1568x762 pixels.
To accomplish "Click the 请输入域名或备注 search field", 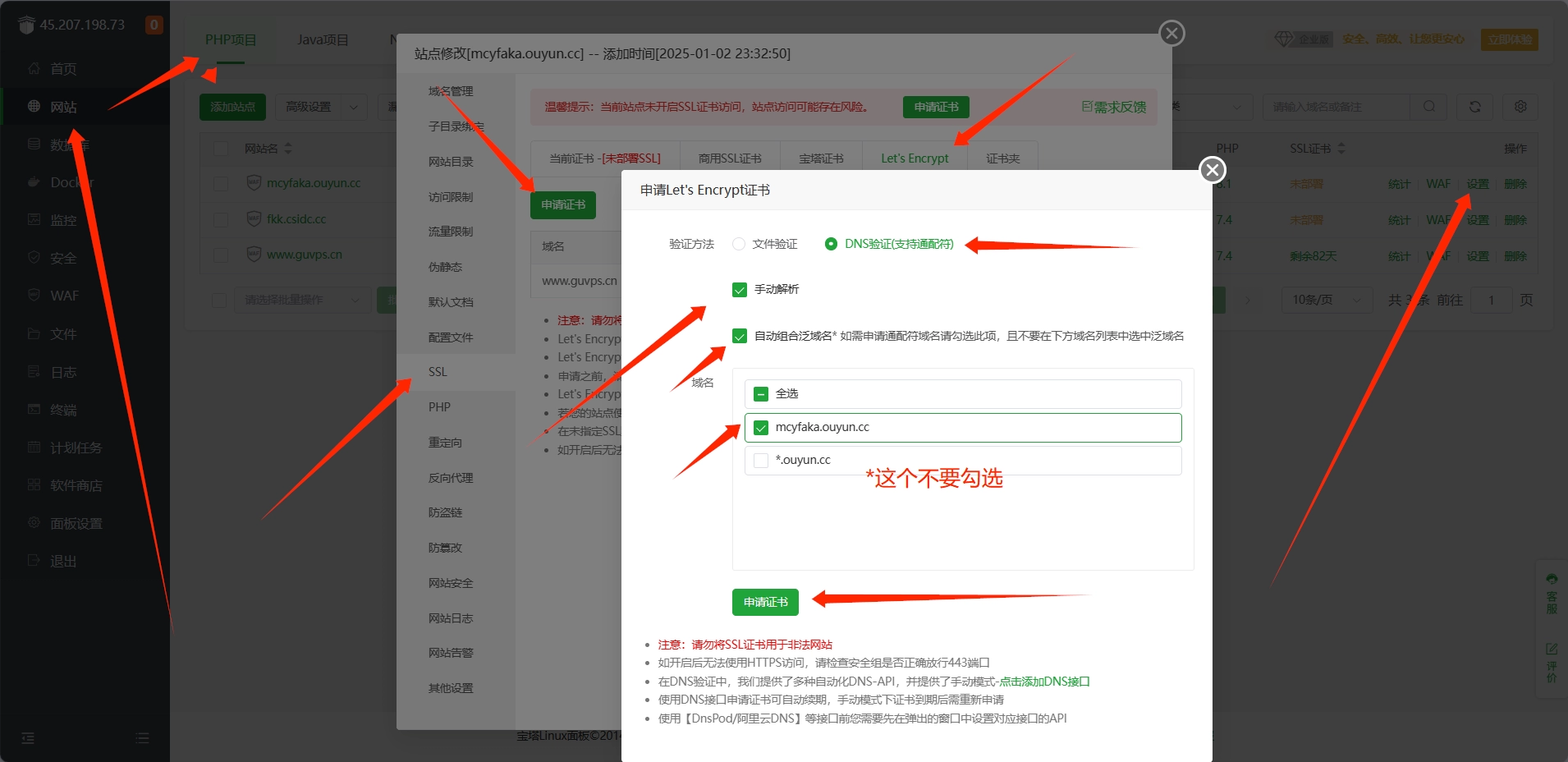I will (1338, 107).
